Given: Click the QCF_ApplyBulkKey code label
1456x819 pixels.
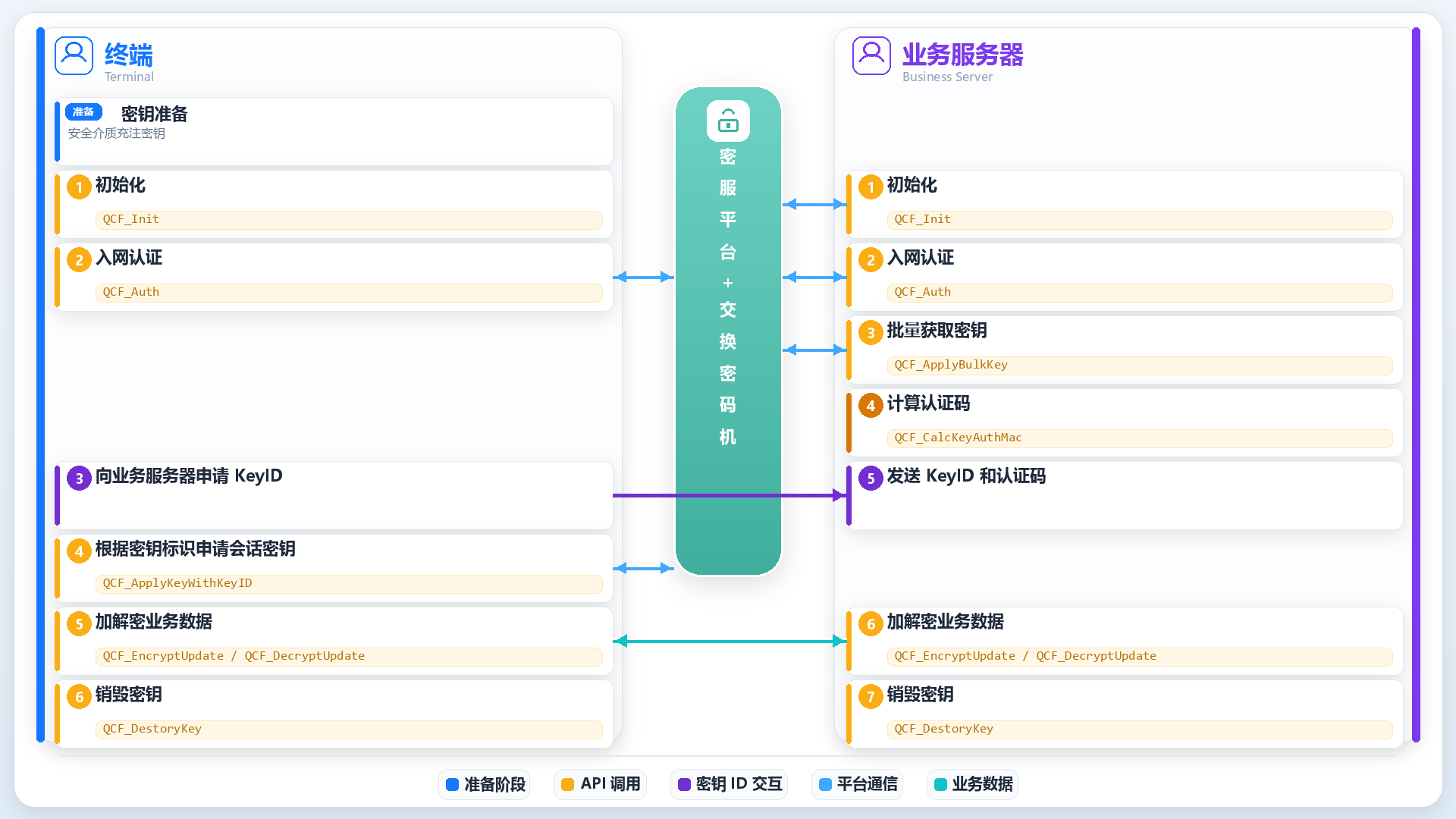Looking at the screenshot, I should (x=951, y=365).
